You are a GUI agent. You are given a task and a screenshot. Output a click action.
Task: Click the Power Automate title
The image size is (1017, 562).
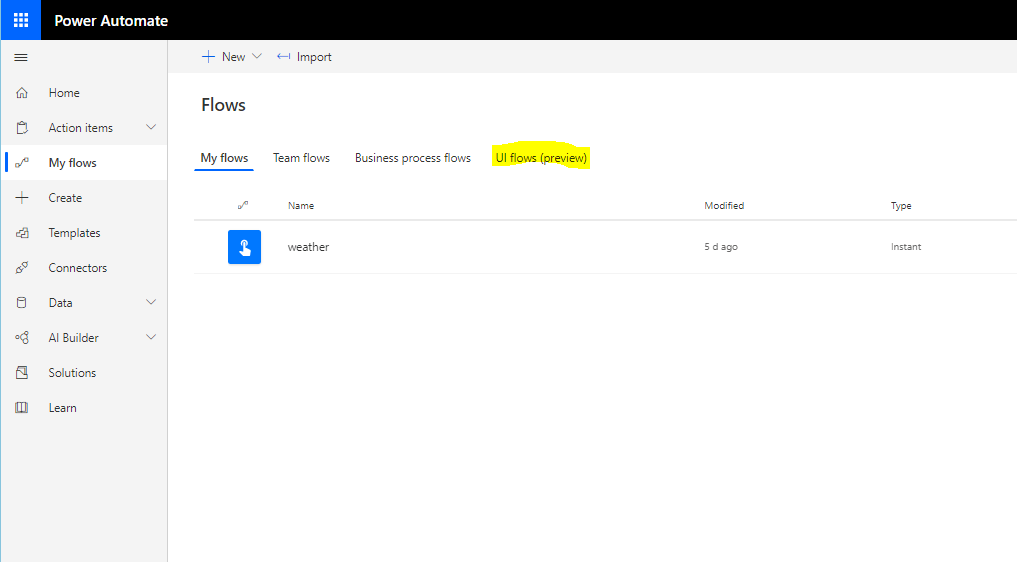tap(112, 21)
